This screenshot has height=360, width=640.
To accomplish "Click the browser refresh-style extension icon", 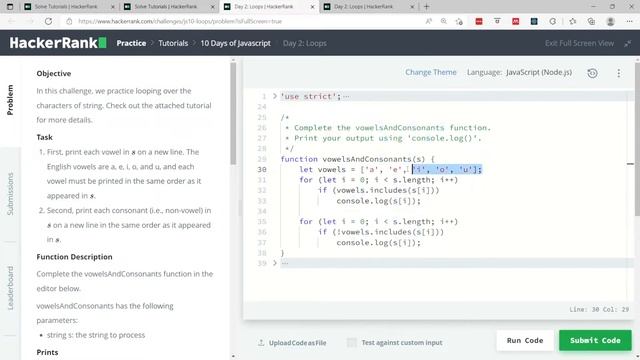I will tap(553, 21).
